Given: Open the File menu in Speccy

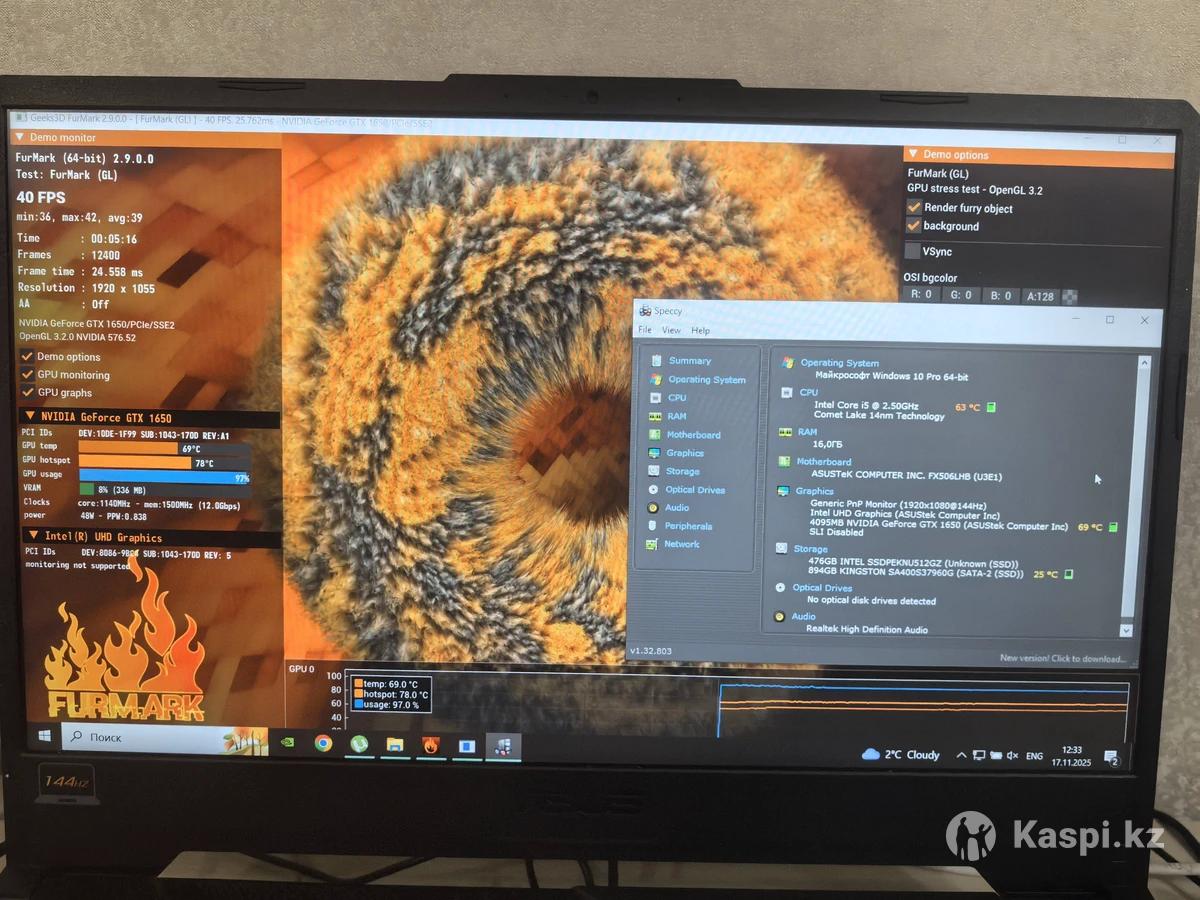Looking at the screenshot, I should pos(645,330).
